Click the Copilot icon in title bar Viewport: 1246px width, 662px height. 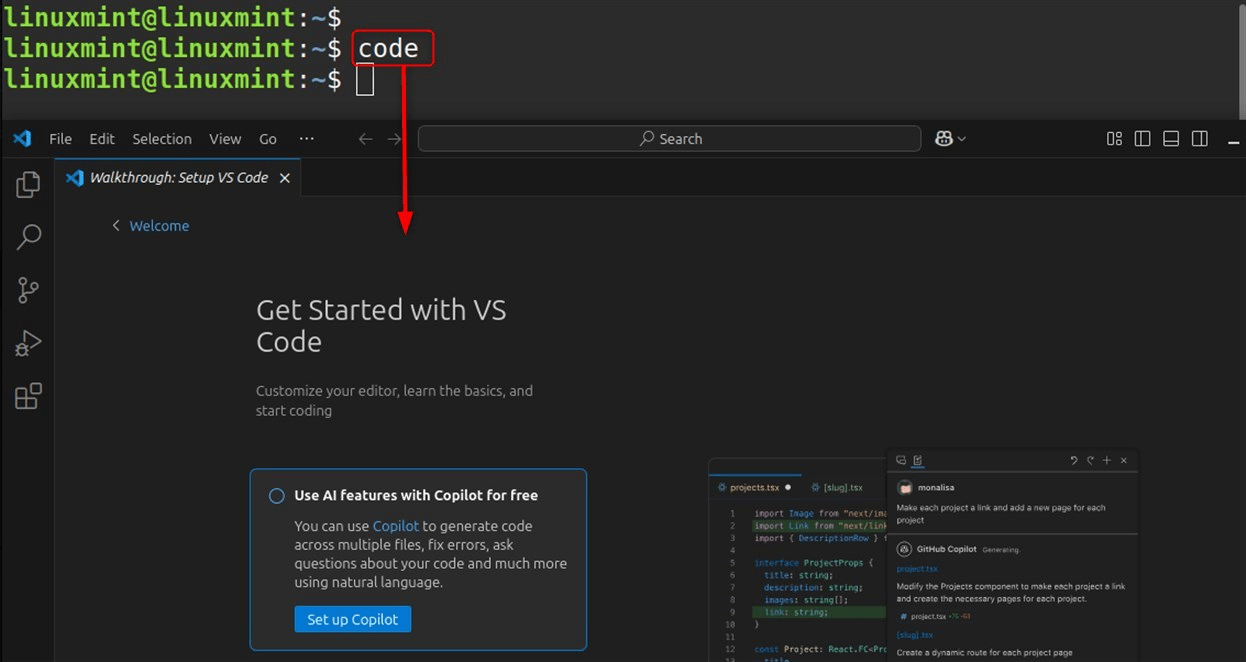(943, 139)
